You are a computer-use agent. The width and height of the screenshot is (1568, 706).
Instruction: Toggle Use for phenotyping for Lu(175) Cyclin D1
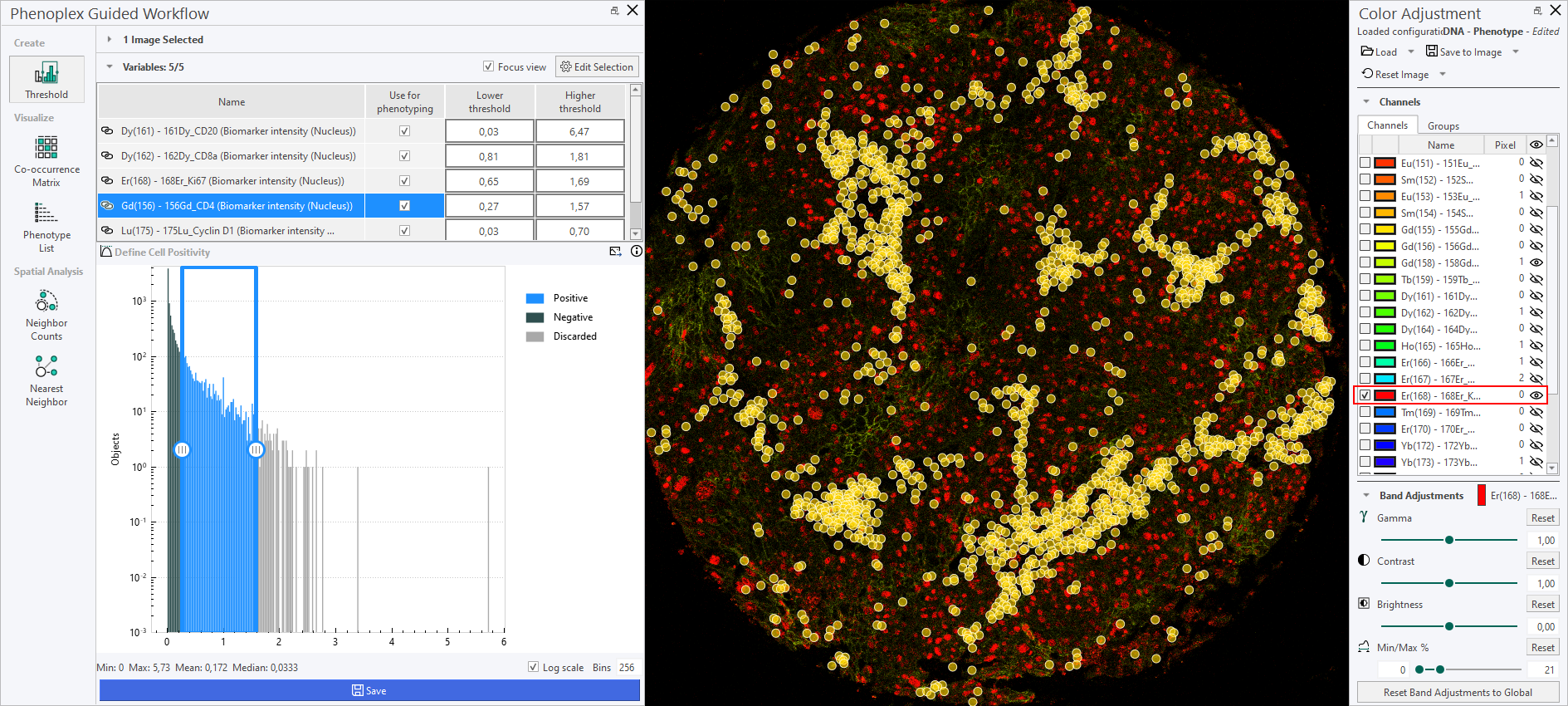404,231
